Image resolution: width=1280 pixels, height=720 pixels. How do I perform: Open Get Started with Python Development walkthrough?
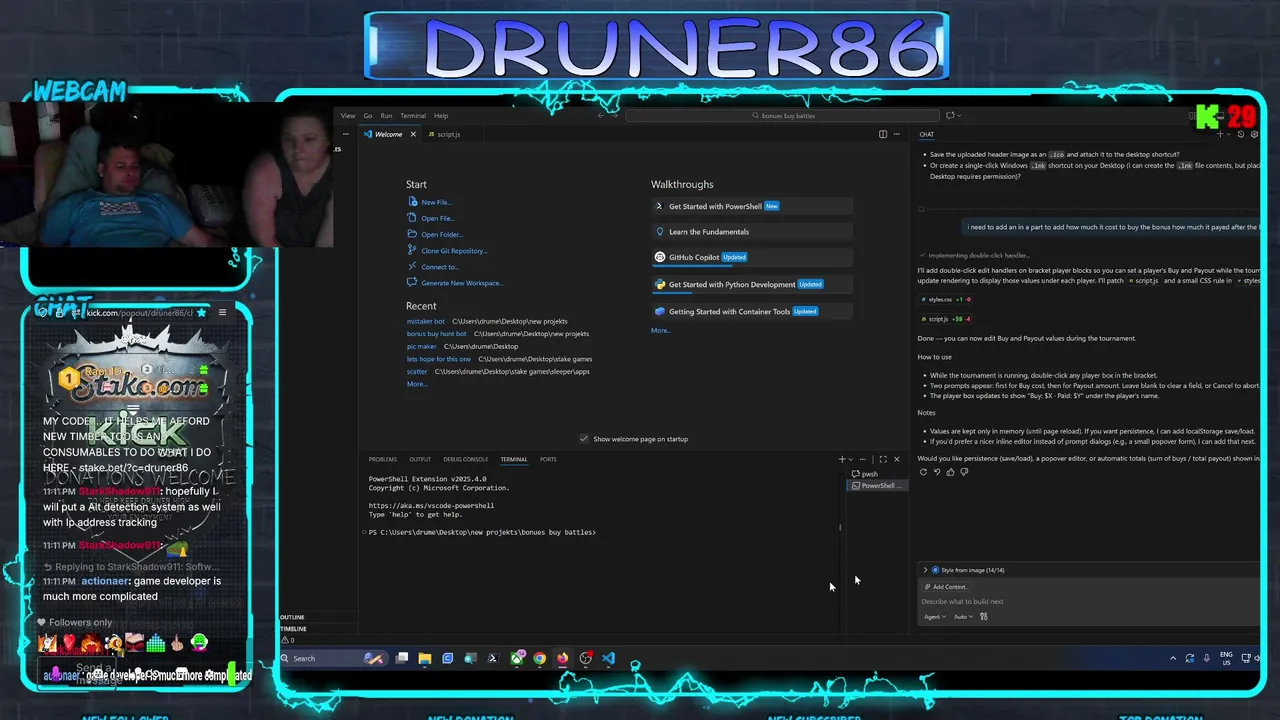click(751, 284)
